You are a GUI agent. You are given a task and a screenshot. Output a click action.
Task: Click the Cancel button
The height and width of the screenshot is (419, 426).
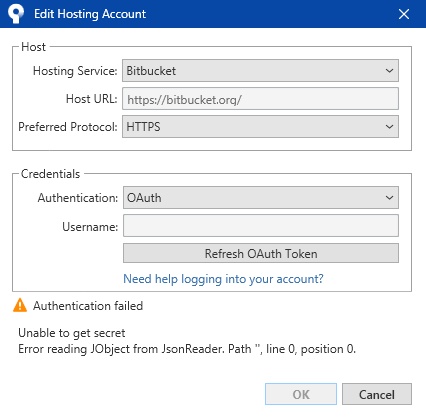(x=377, y=394)
